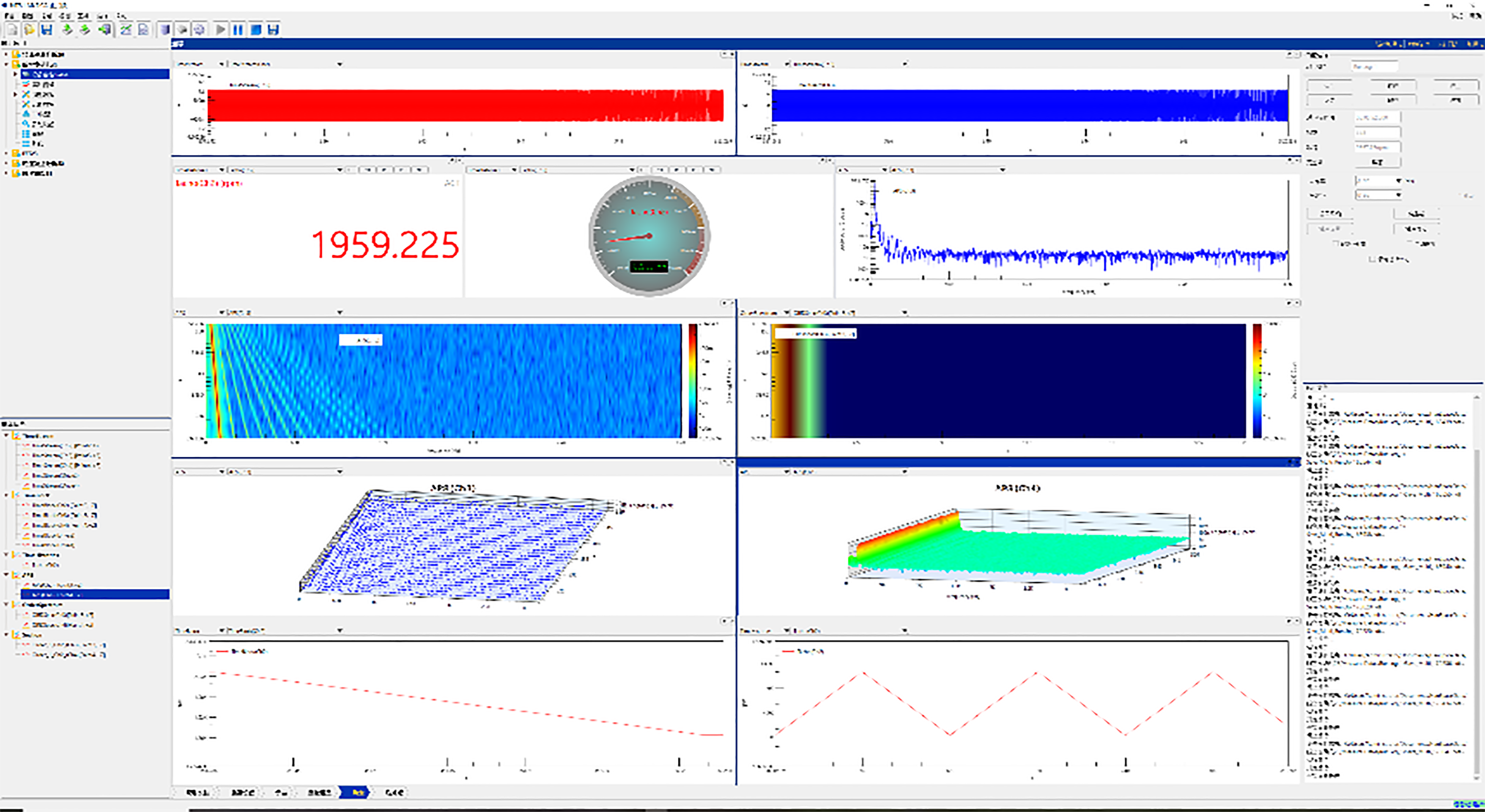
Task: Click the open folder toolbar icon
Action: 29,29
